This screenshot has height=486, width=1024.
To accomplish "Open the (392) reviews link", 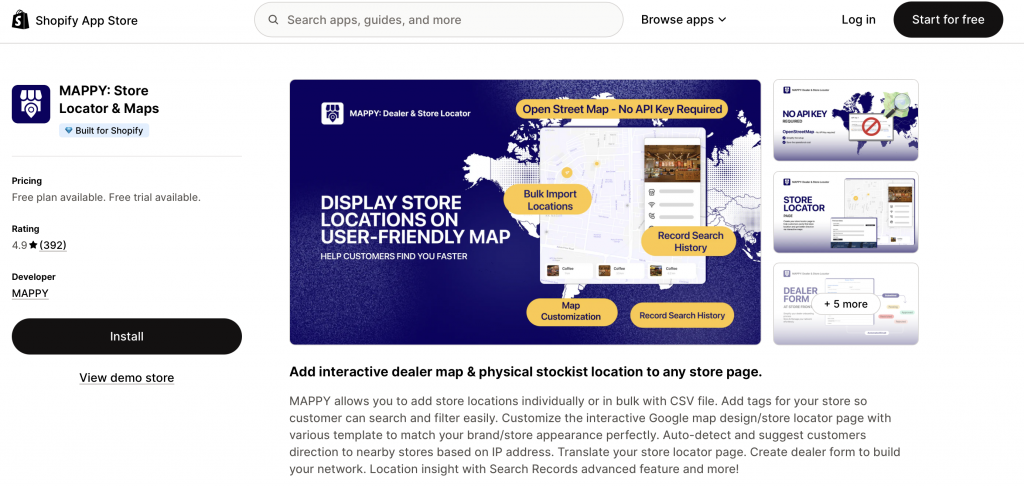I will [53, 246].
